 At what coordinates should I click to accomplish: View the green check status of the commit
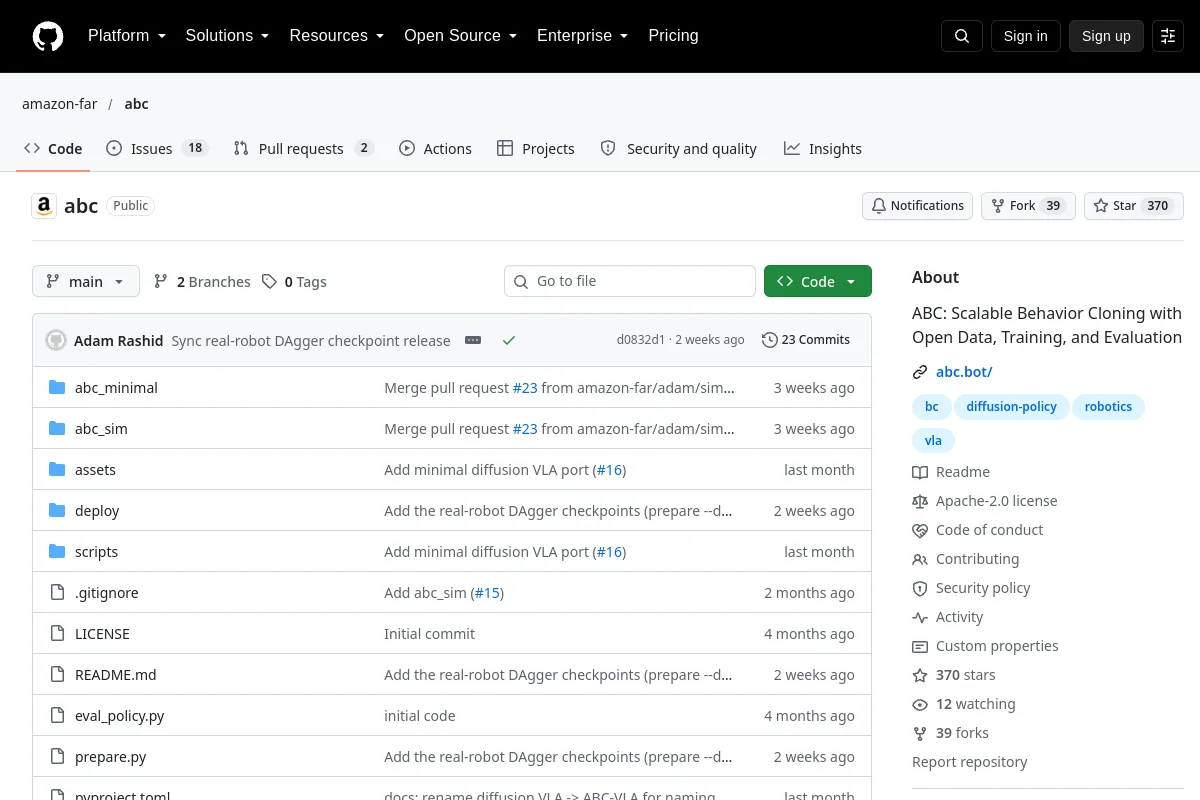point(509,340)
